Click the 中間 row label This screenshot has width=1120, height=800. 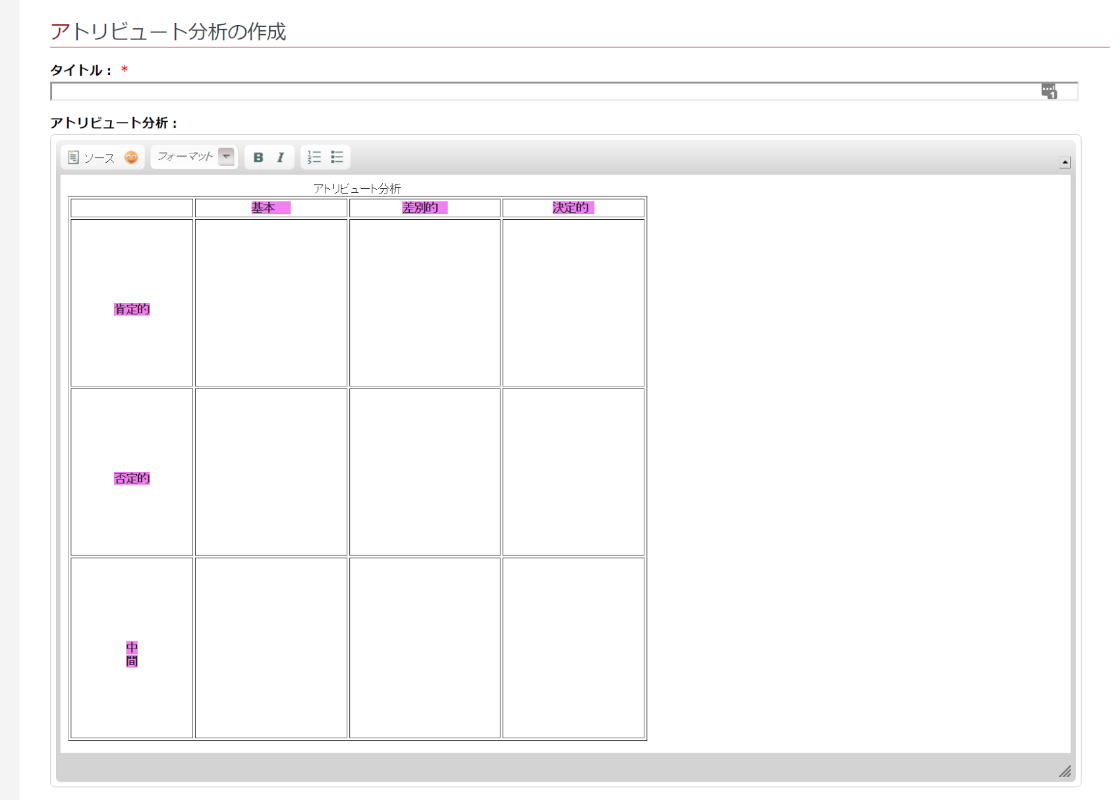(x=132, y=654)
